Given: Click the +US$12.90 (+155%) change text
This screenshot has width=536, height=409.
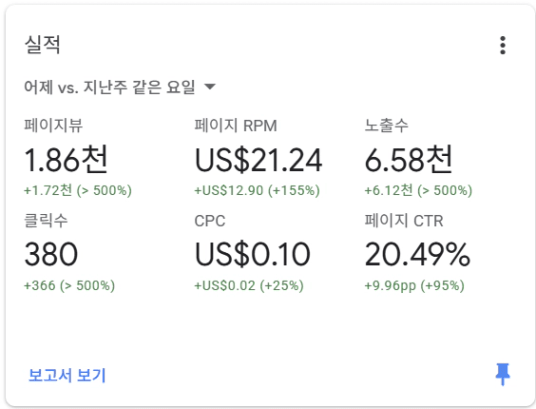Looking at the screenshot, I should coord(257,190).
